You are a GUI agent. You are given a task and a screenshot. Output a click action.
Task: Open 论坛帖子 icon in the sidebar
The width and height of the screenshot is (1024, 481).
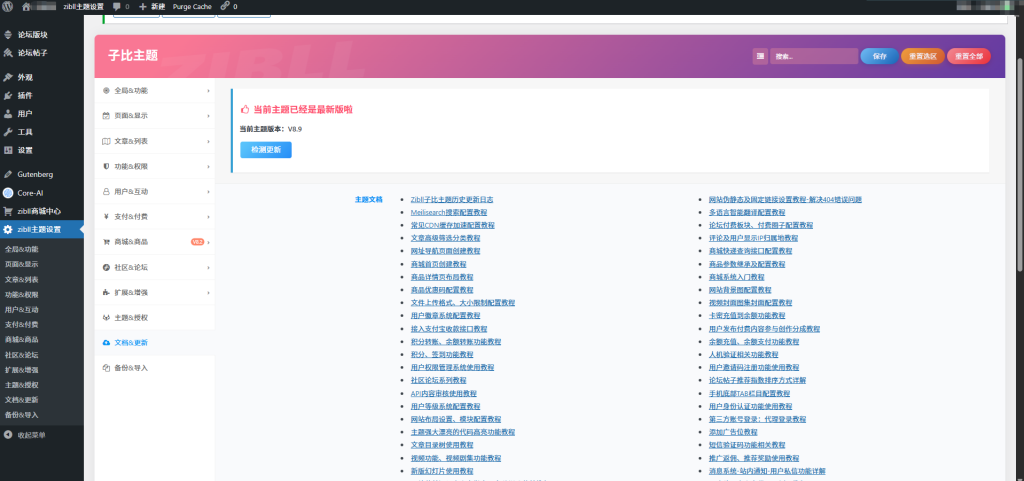click(8, 53)
